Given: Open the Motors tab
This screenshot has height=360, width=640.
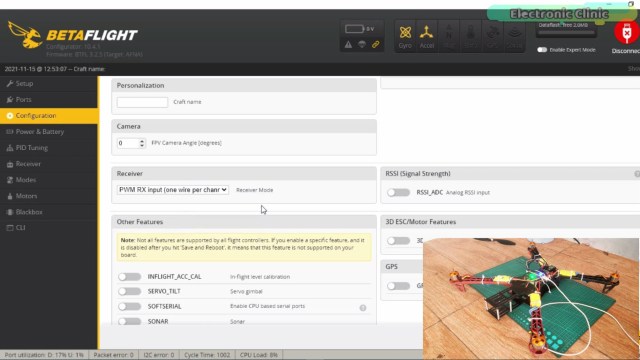Looking at the screenshot, I should (49, 196).
